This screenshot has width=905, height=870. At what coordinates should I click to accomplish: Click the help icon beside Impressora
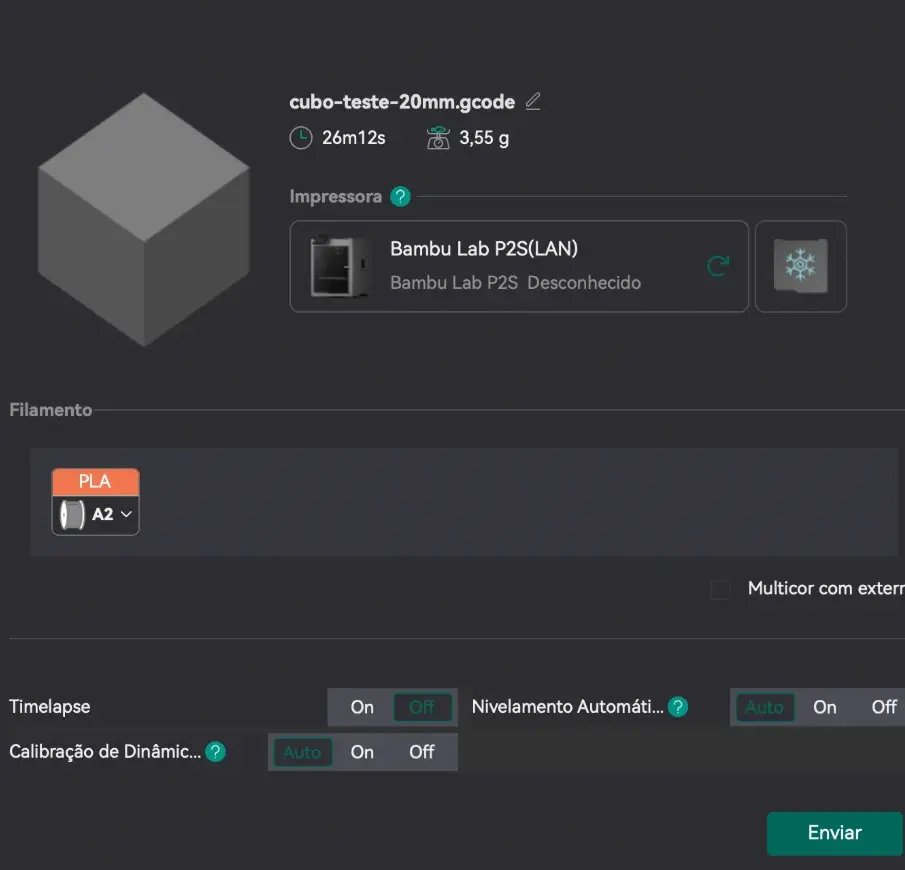tap(400, 197)
